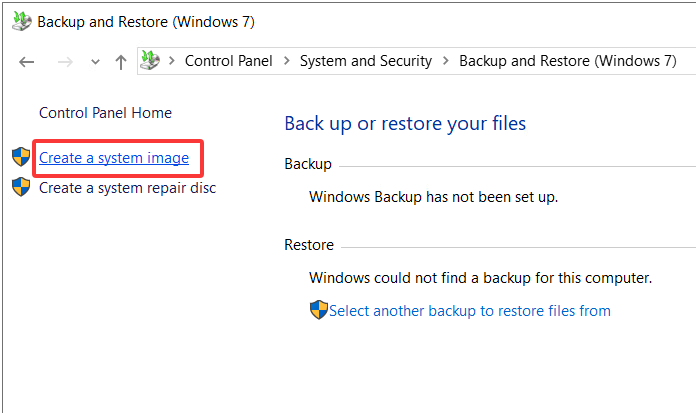Go back using the Back arrow
Screen dimensions: 696x413
point(27,62)
